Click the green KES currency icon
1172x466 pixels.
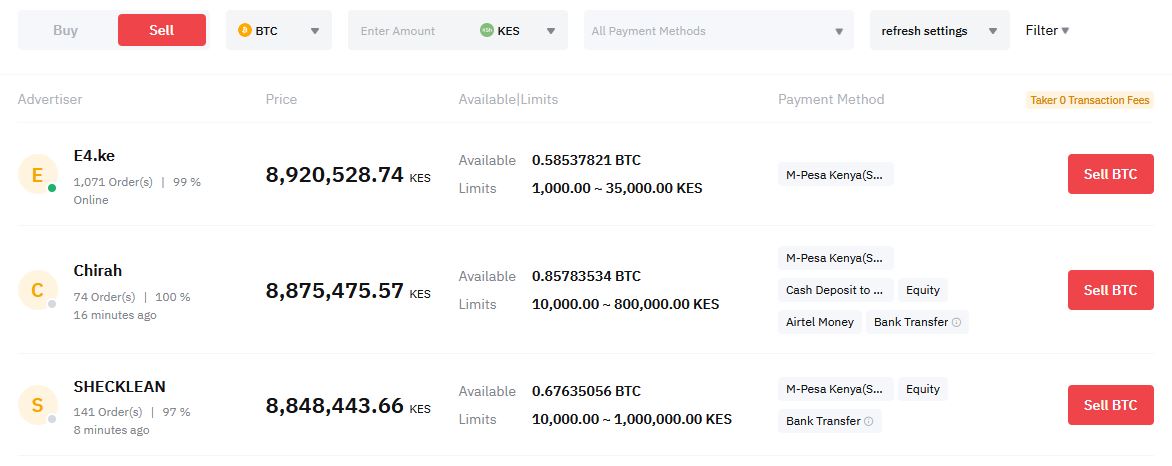487,31
